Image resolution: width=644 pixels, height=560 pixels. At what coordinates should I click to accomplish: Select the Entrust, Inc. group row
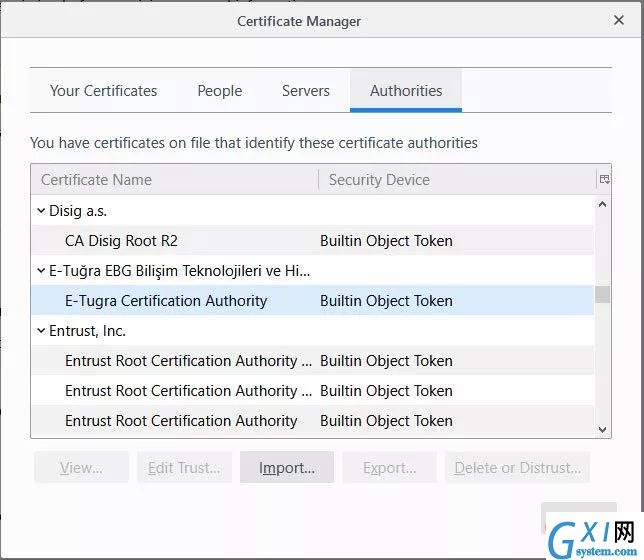pyautogui.click(x=313, y=331)
